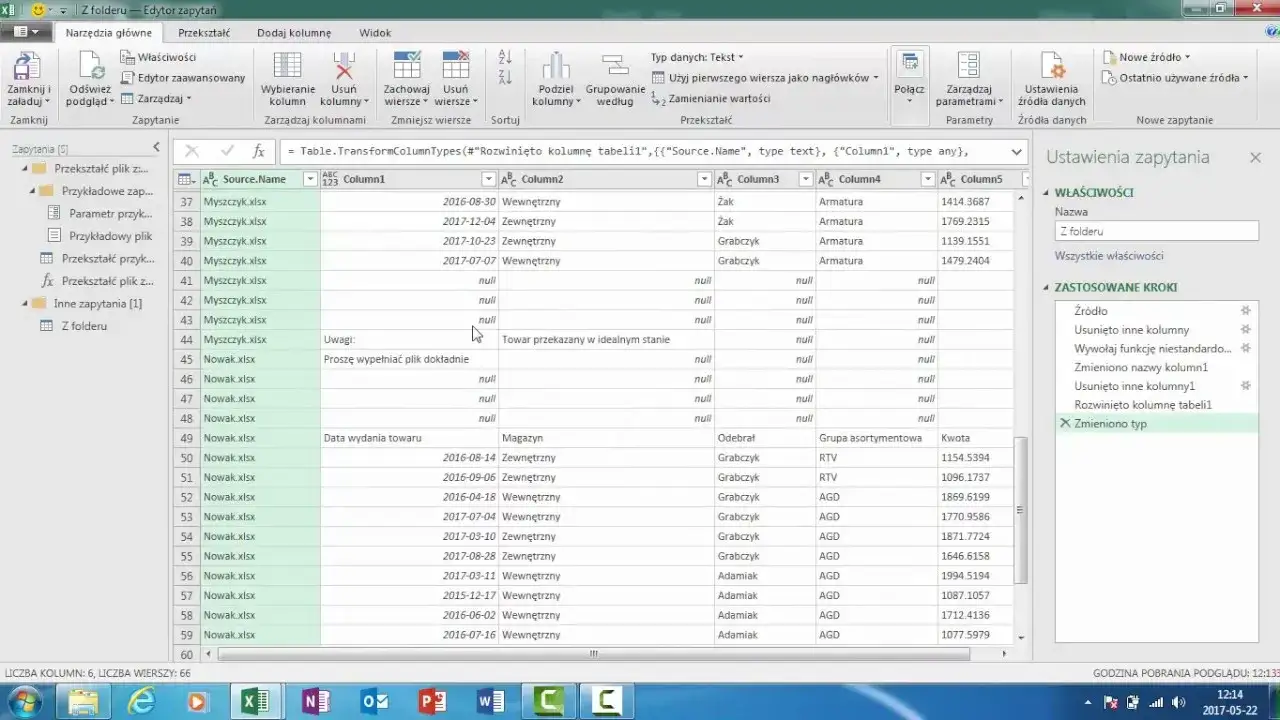This screenshot has height=720, width=1280.
Task: Open Grupowanie według
Action: [614, 80]
